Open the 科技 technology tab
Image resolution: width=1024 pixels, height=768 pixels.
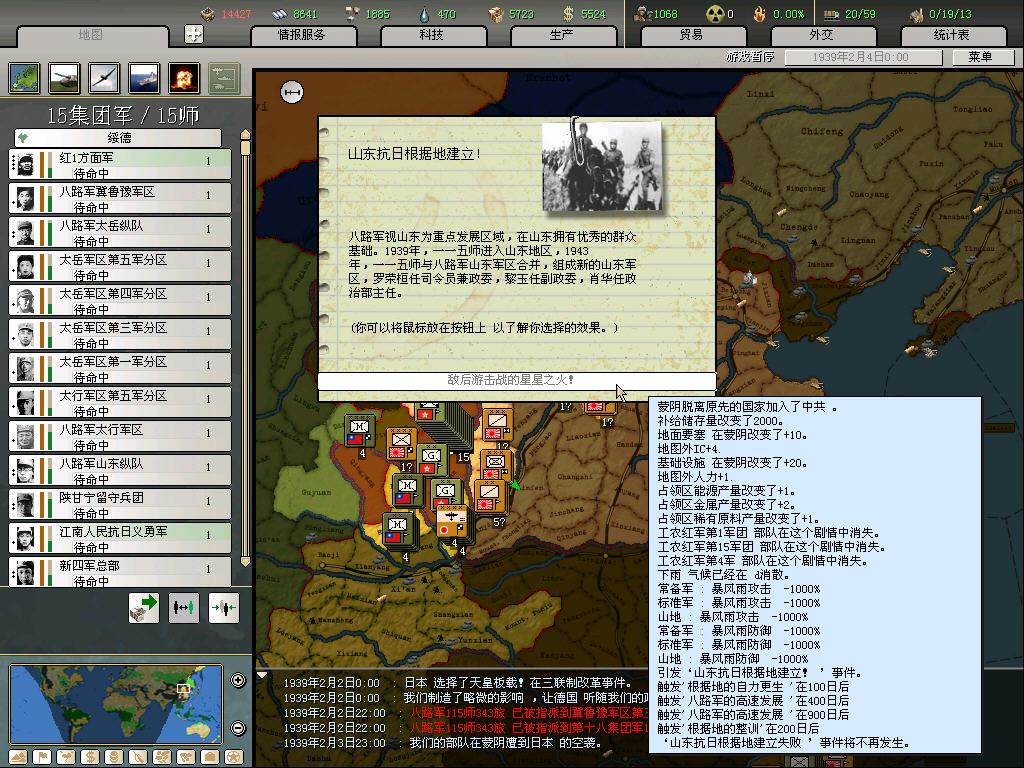coord(431,35)
